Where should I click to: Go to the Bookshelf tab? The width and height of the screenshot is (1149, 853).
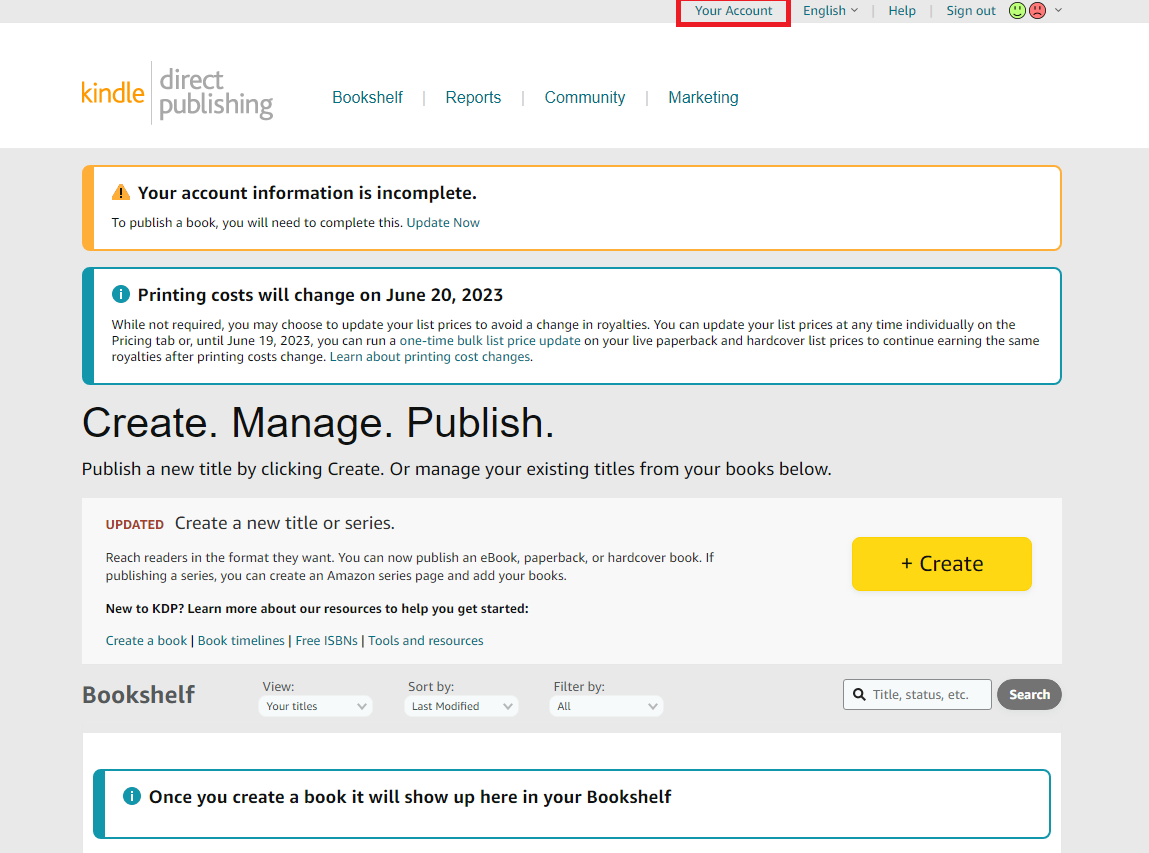click(x=367, y=97)
